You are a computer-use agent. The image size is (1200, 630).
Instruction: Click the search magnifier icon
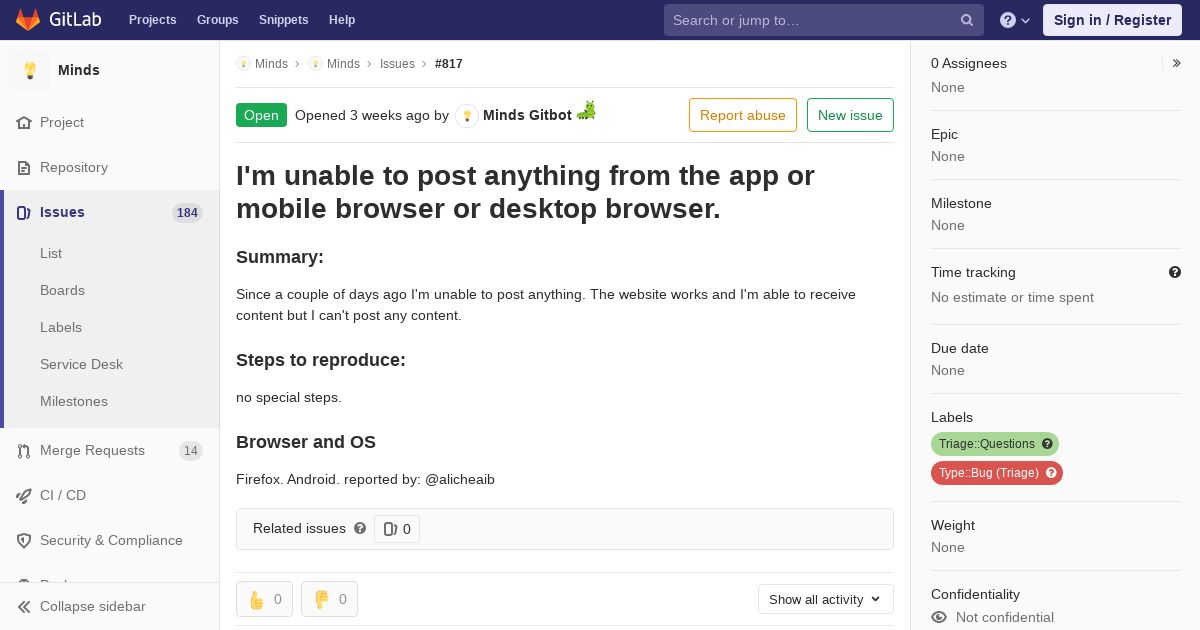967,20
